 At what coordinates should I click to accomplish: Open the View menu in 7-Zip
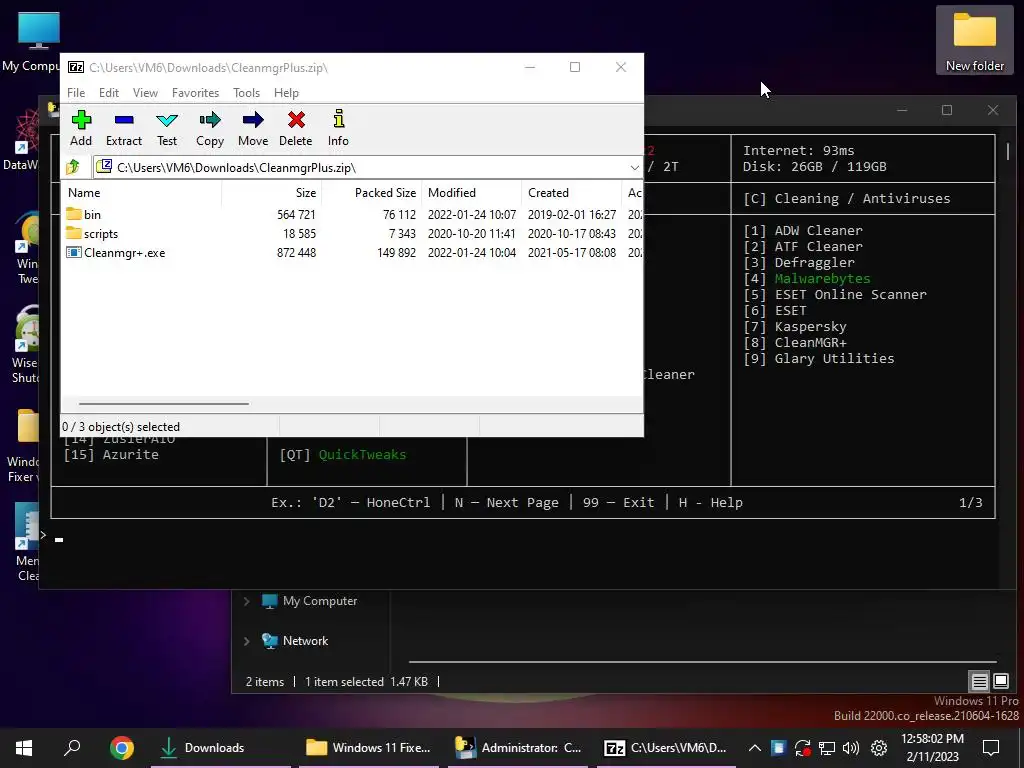145,93
